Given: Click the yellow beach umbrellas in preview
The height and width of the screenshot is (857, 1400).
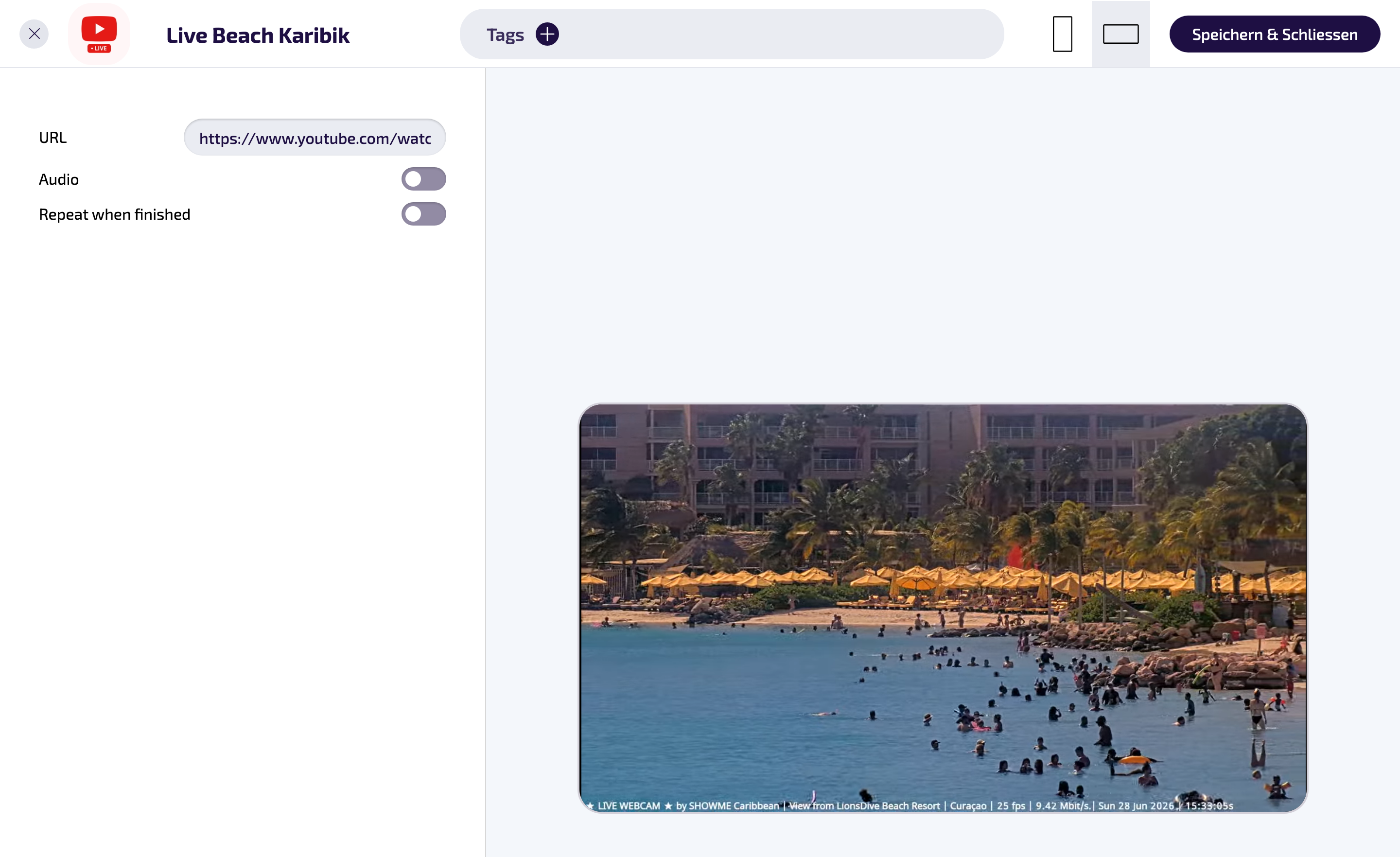Looking at the screenshot, I should pyautogui.click(x=943, y=579).
